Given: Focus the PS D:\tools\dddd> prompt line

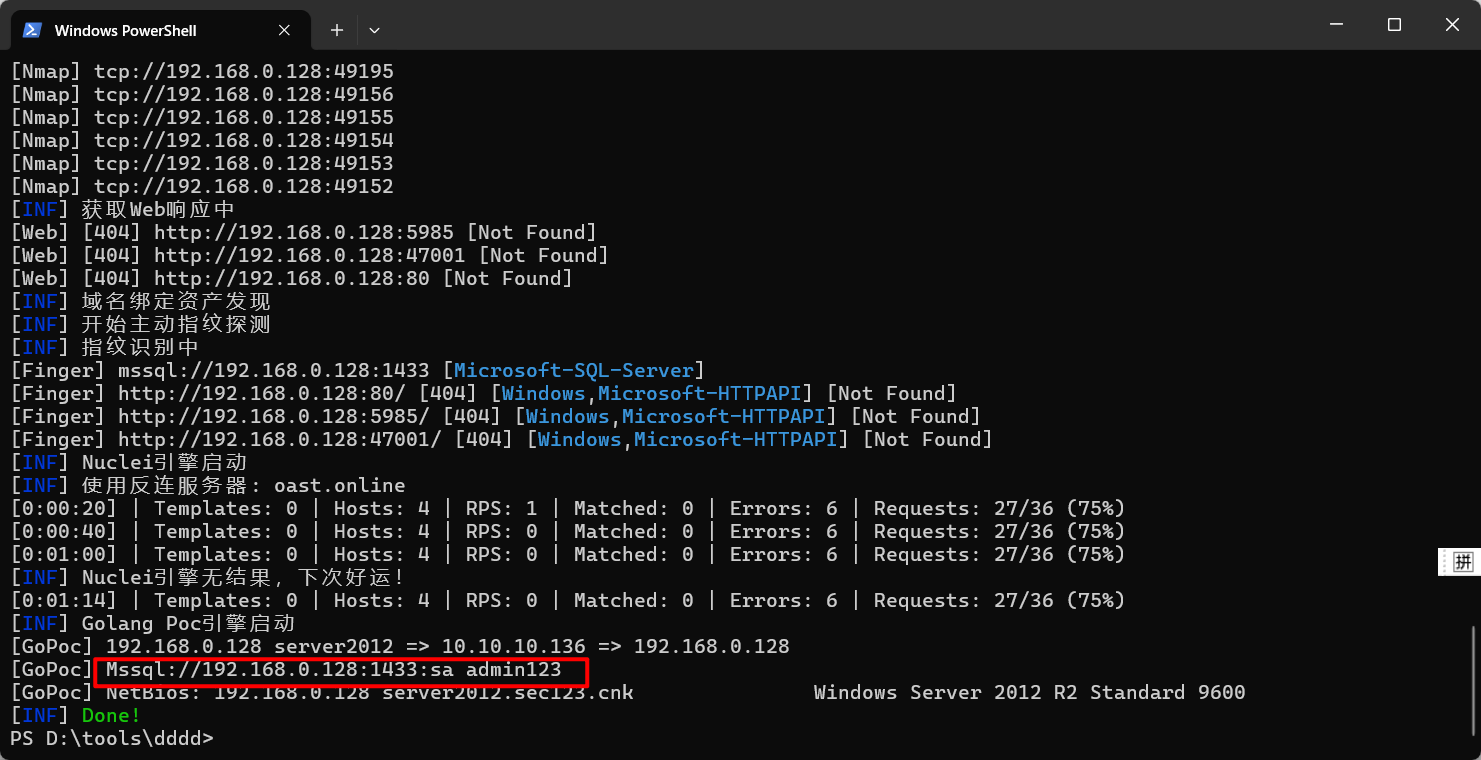Looking at the screenshot, I should (x=111, y=739).
